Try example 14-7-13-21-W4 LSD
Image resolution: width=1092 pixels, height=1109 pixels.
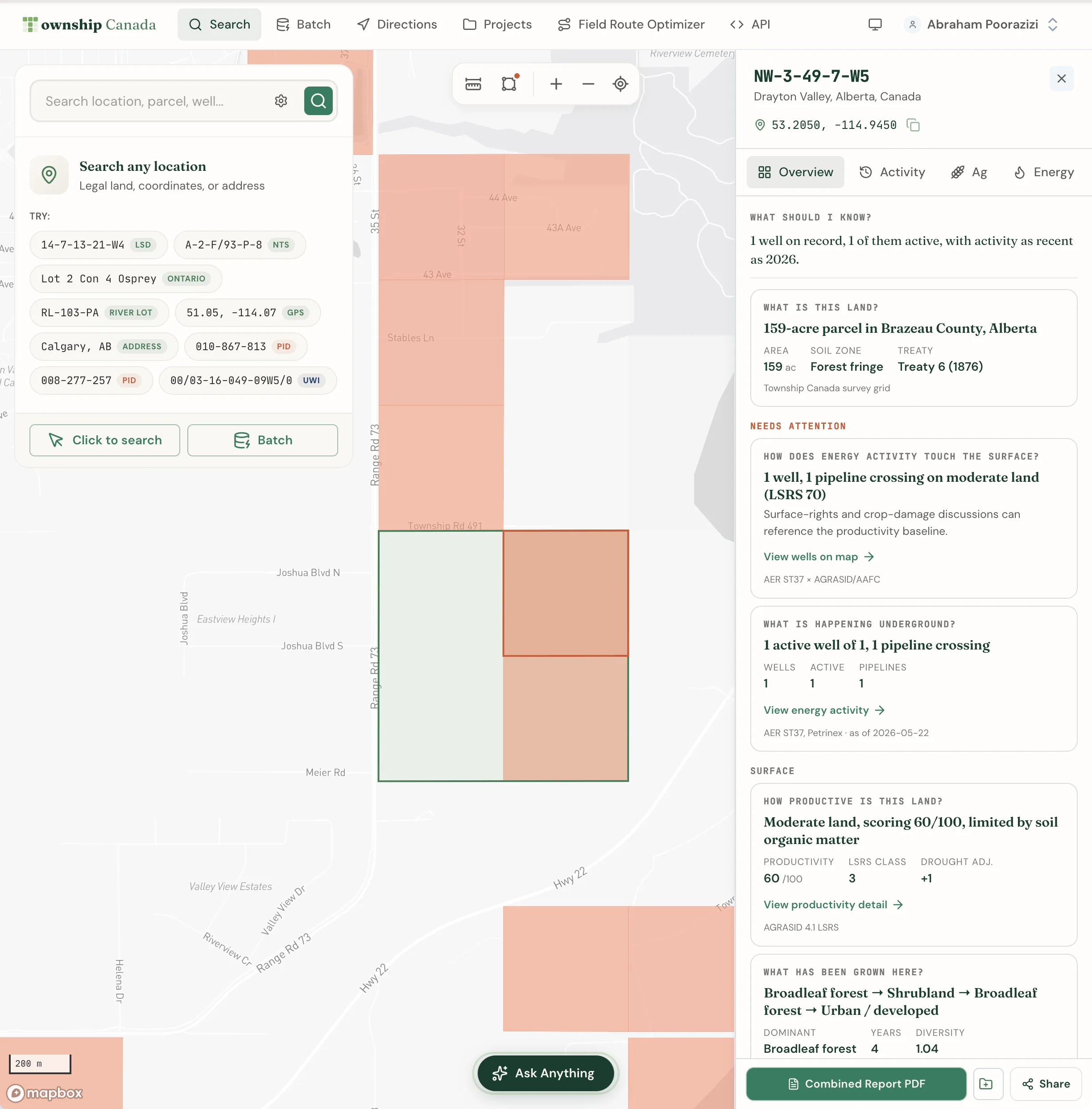[98, 245]
